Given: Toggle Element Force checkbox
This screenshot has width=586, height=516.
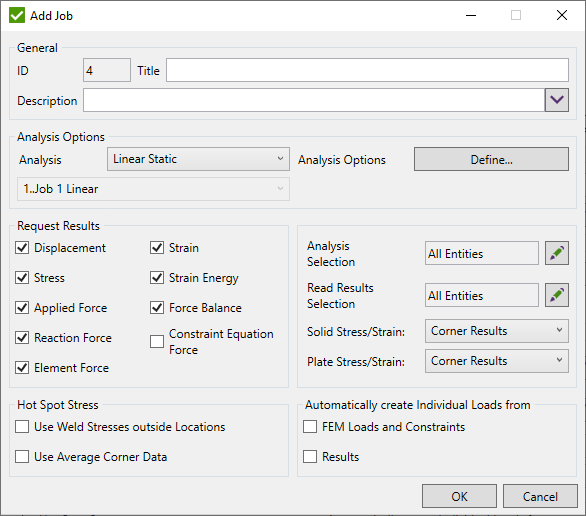Looking at the screenshot, I should [x=22, y=367].
